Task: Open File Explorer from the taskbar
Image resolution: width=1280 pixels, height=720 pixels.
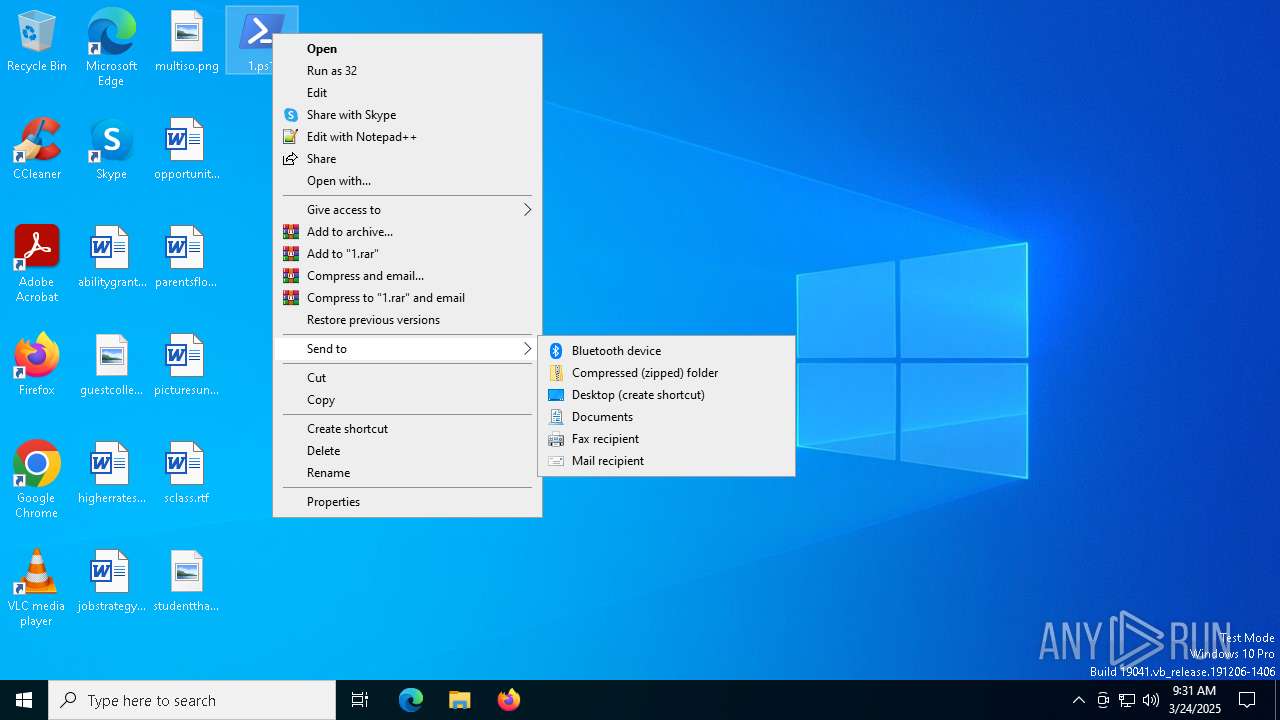Action: click(459, 700)
